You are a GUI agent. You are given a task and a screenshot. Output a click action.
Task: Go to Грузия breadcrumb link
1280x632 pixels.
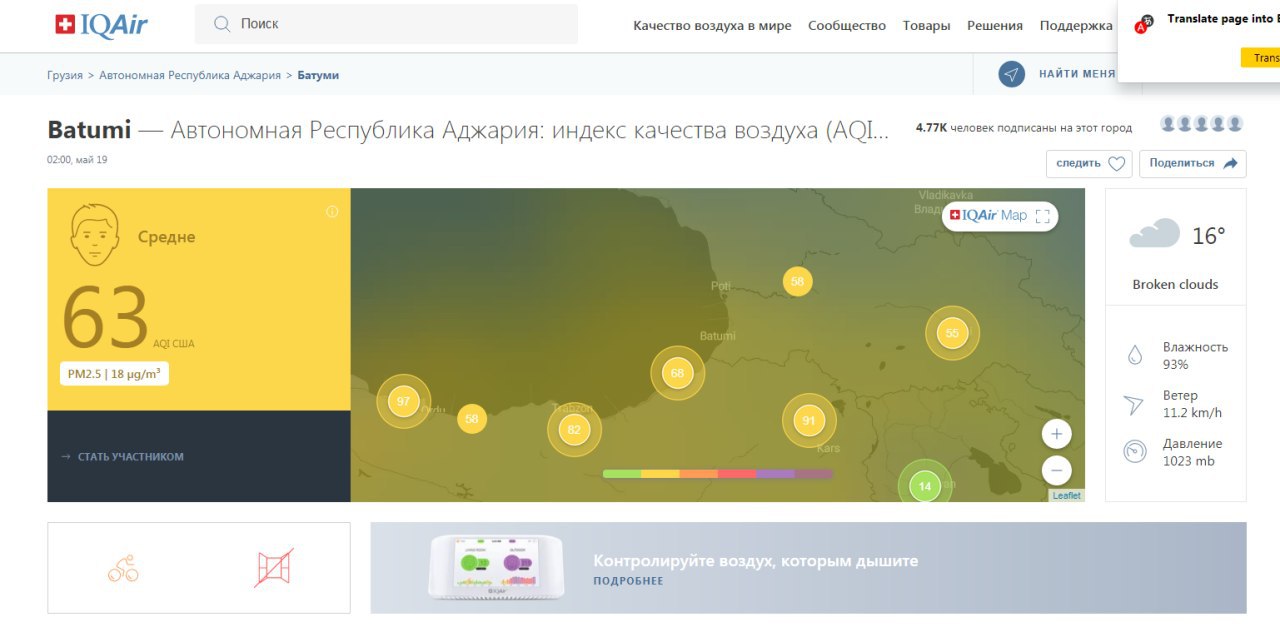click(x=65, y=75)
